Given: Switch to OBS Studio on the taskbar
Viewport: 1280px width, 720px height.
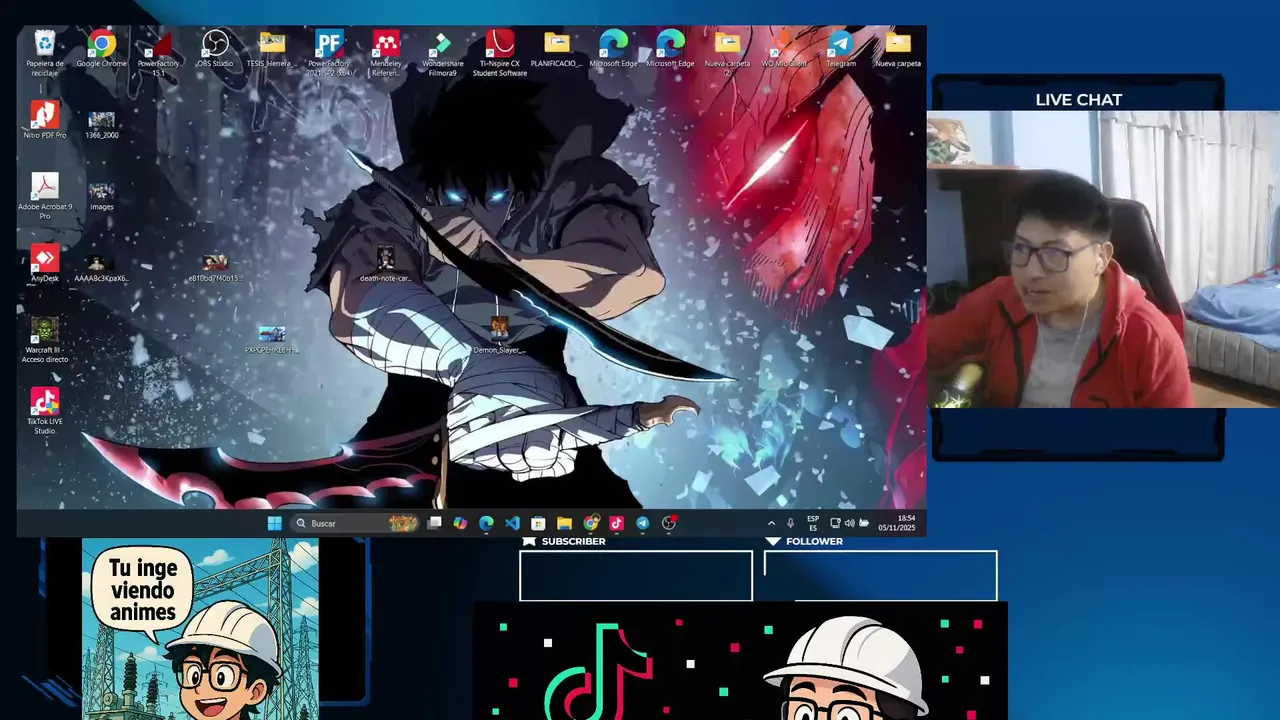Looking at the screenshot, I should click(x=669, y=523).
